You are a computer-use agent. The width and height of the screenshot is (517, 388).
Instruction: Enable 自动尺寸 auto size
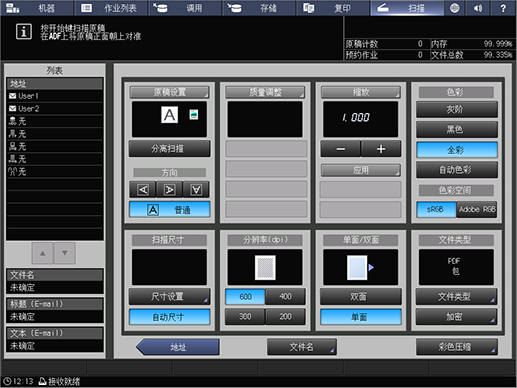[169, 317]
